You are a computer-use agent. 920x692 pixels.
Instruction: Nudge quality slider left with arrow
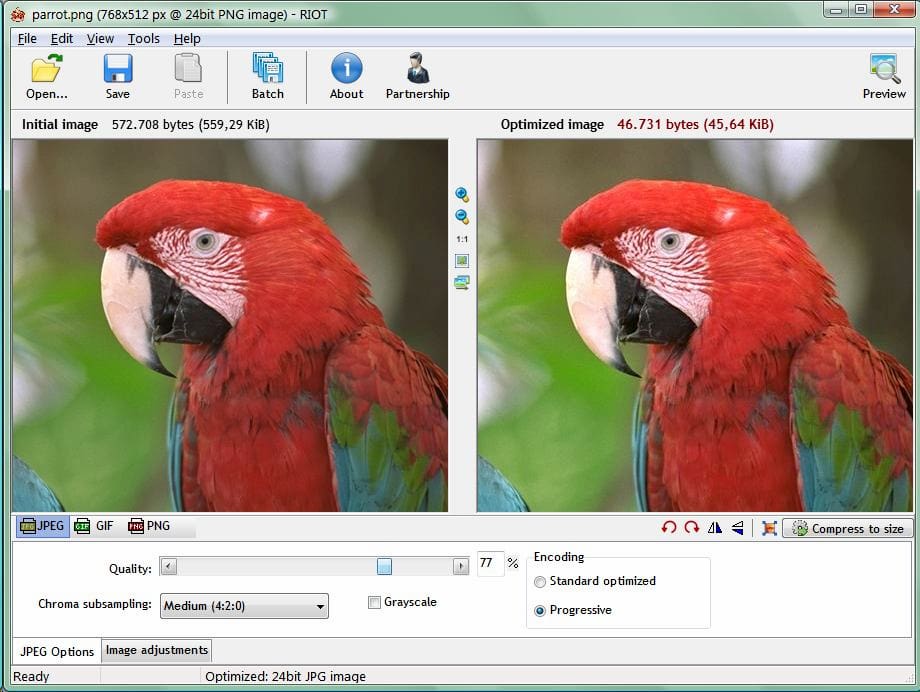[168, 566]
